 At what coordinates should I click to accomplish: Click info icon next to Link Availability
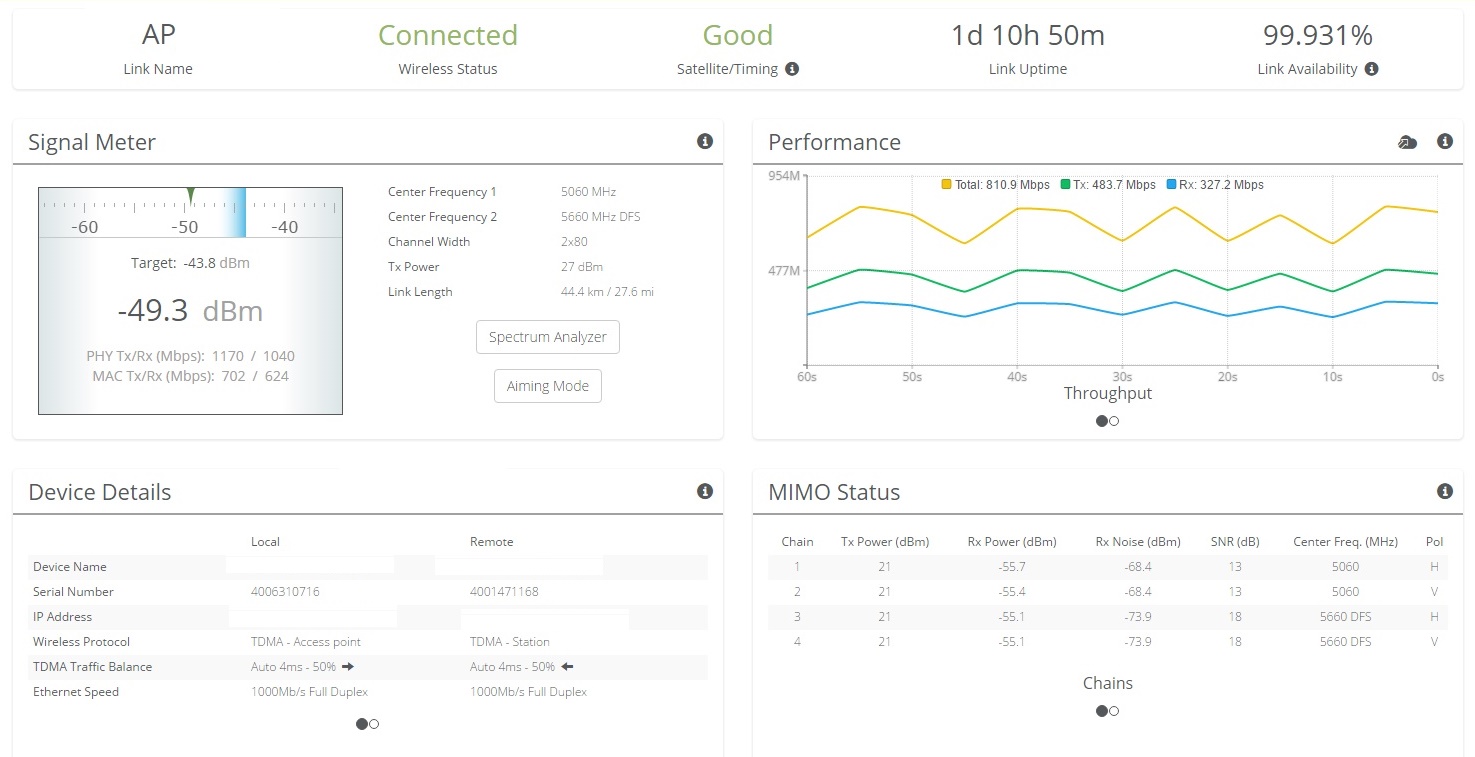pos(1371,69)
